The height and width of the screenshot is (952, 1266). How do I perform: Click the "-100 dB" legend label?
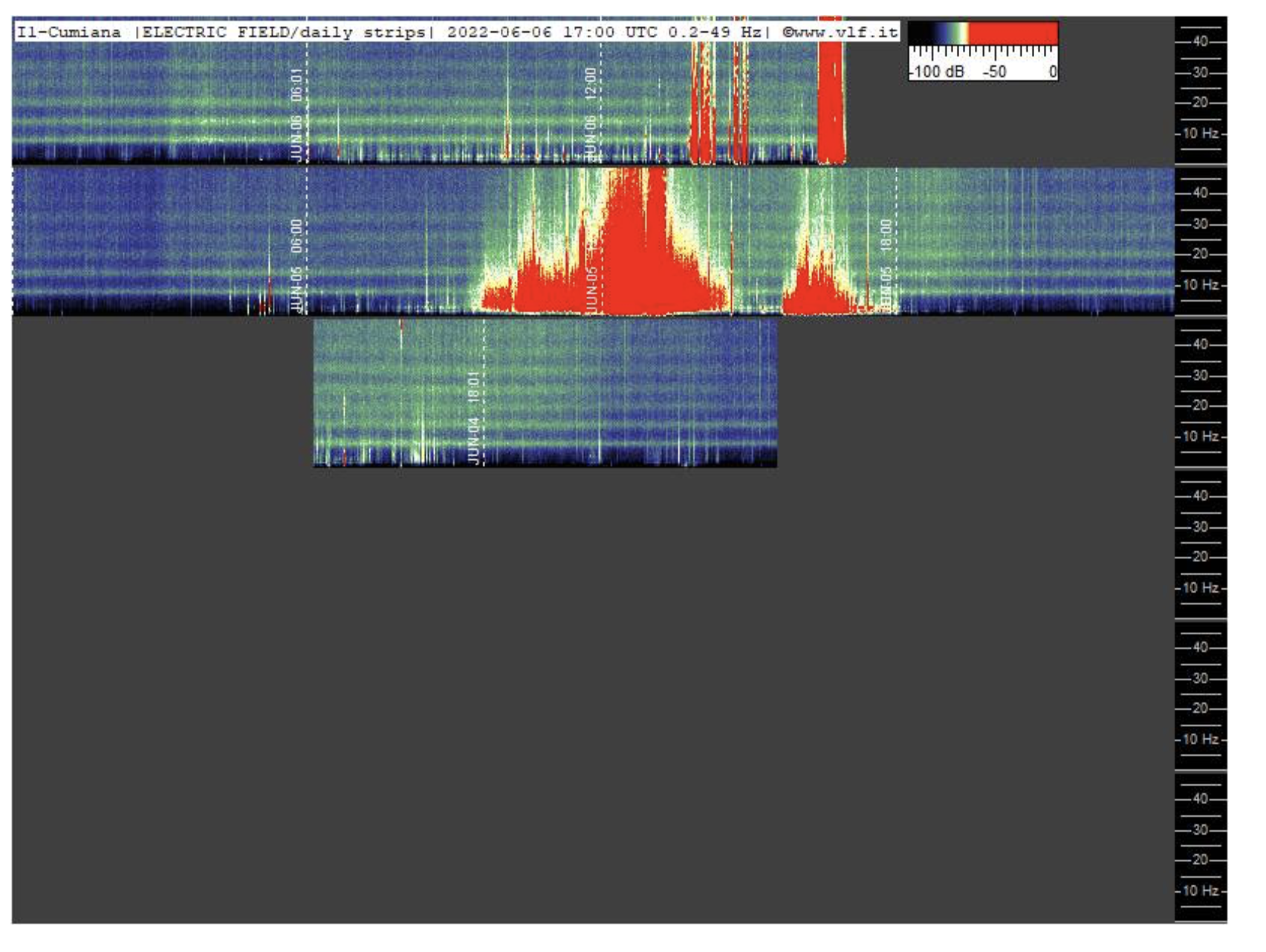(937, 72)
